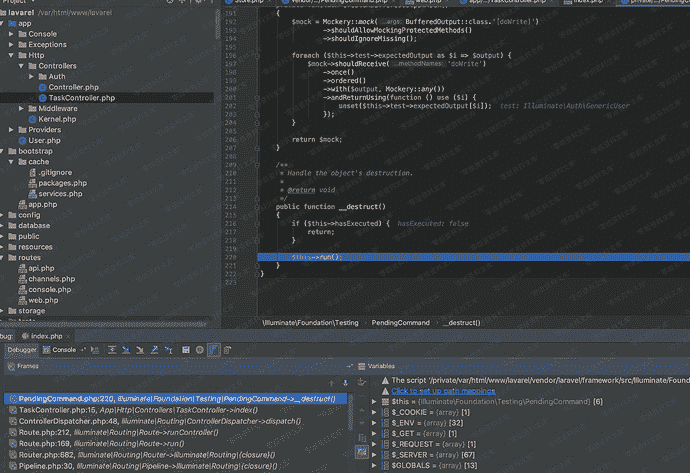
Task: Expand the $this variable node
Action: coord(374,401)
